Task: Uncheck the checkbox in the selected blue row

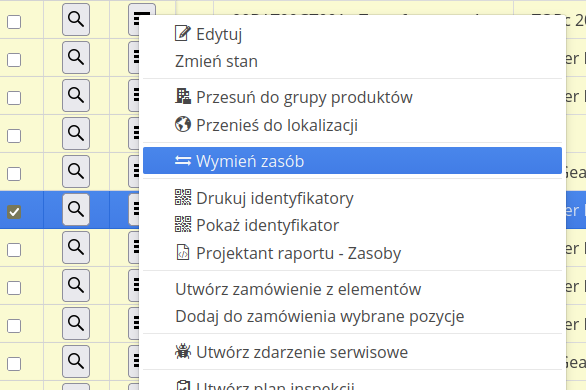Action: pyautogui.click(x=14, y=212)
